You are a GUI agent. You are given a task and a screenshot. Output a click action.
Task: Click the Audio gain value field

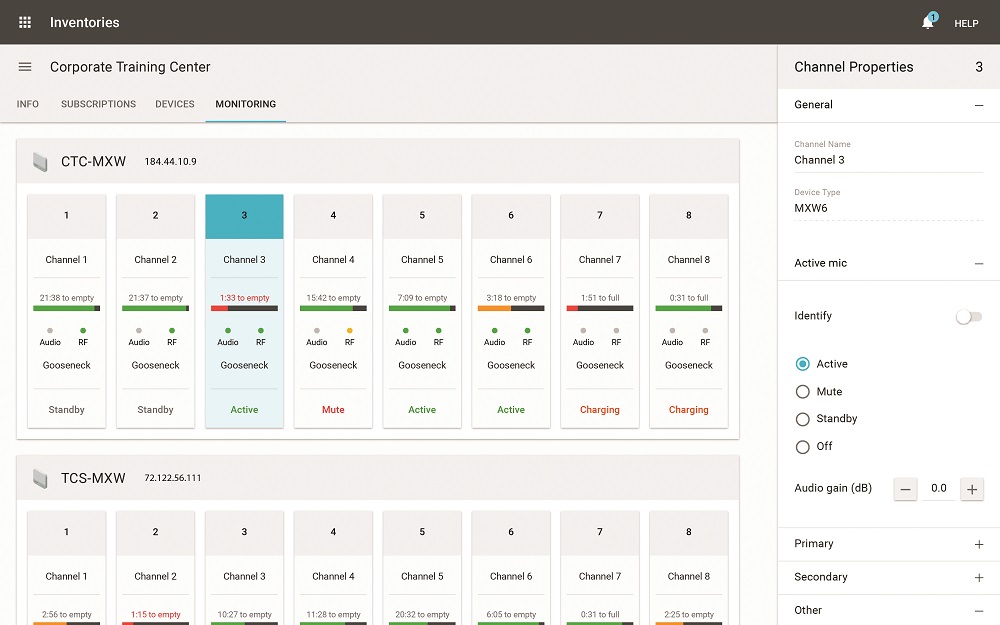[x=939, y=489]
